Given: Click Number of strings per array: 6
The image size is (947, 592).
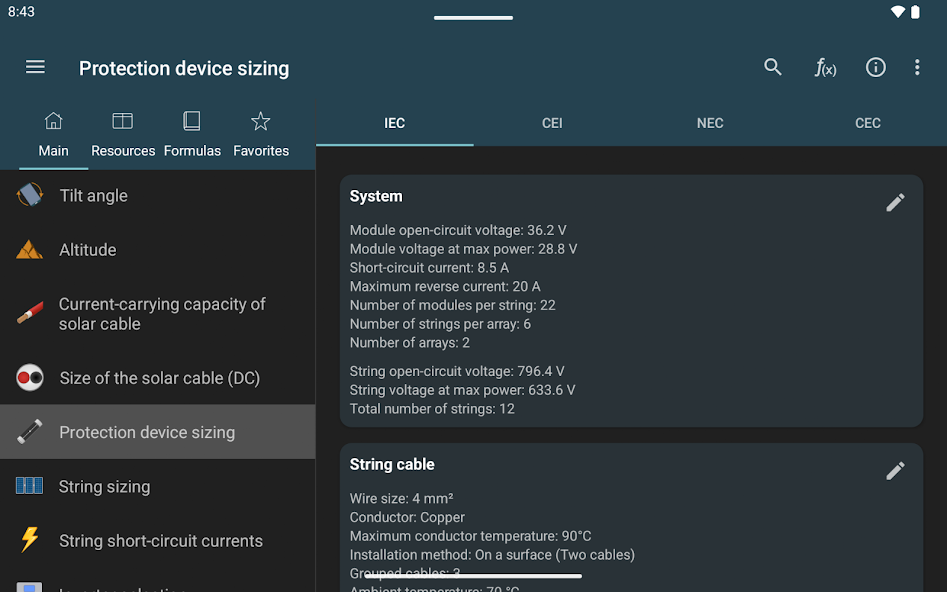Looking at the screenshot, I should pyautogui.click(x=440, y=324).
